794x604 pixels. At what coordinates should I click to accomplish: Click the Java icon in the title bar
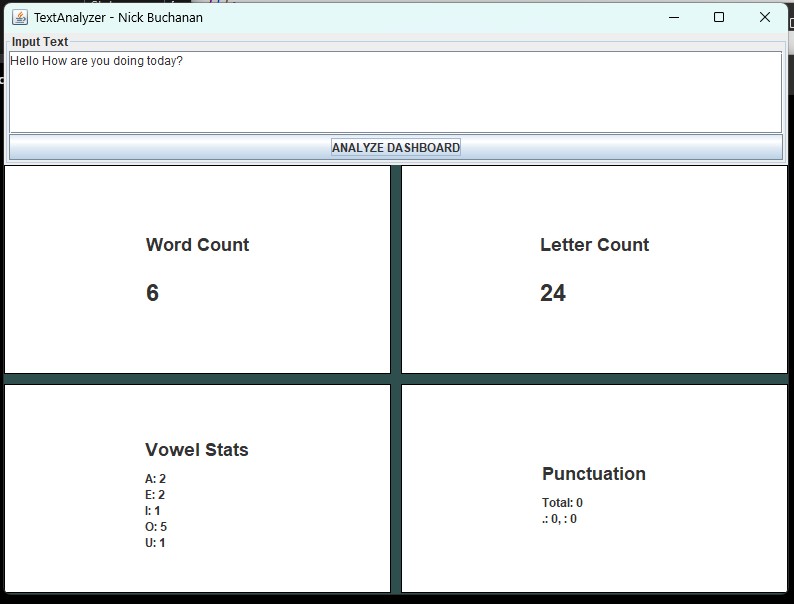point(20,17)
